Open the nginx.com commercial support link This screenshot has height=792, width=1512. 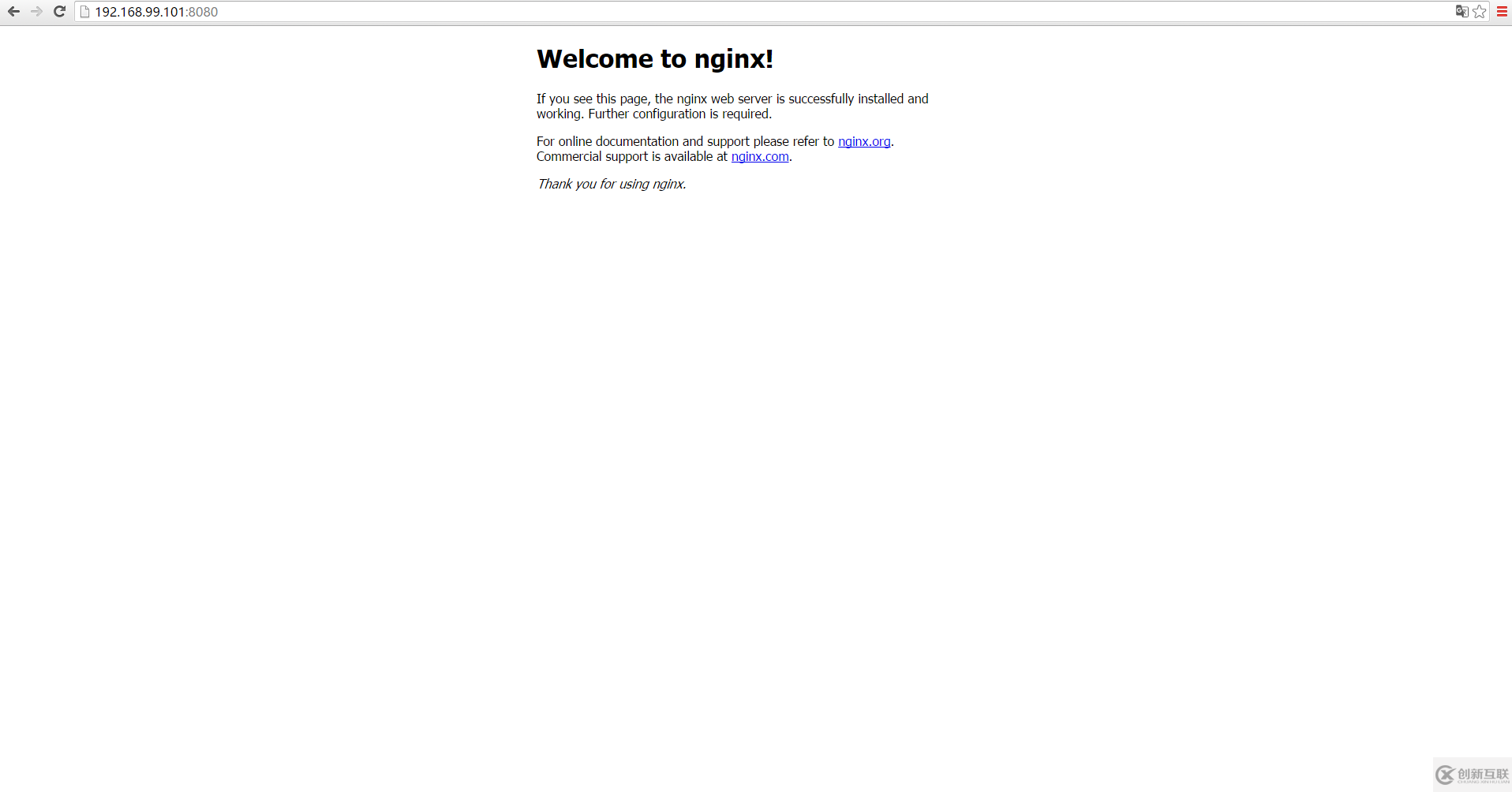(760, 156)
